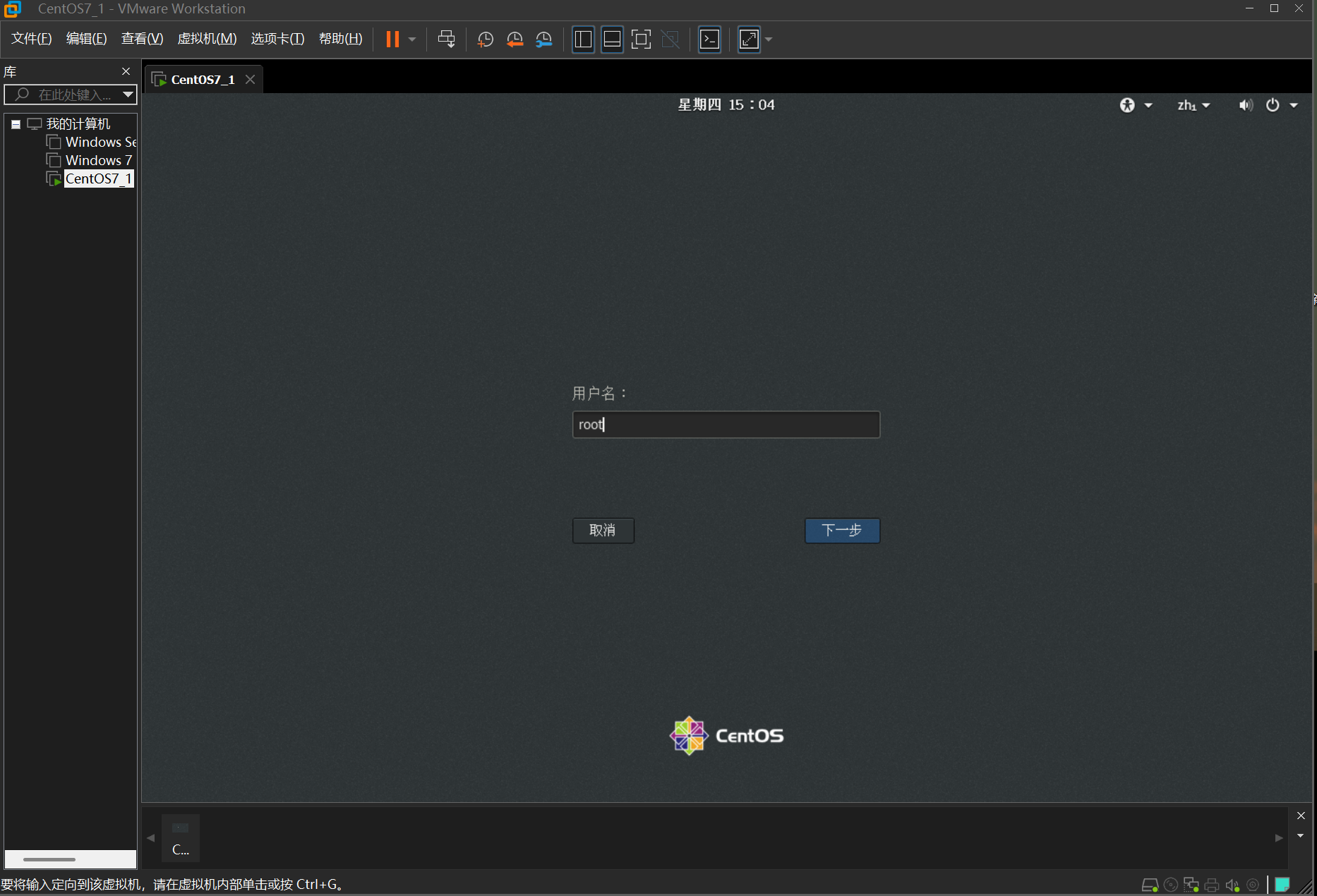Click the sound card status icon

pyautogui.click(x=1232, y=885)
